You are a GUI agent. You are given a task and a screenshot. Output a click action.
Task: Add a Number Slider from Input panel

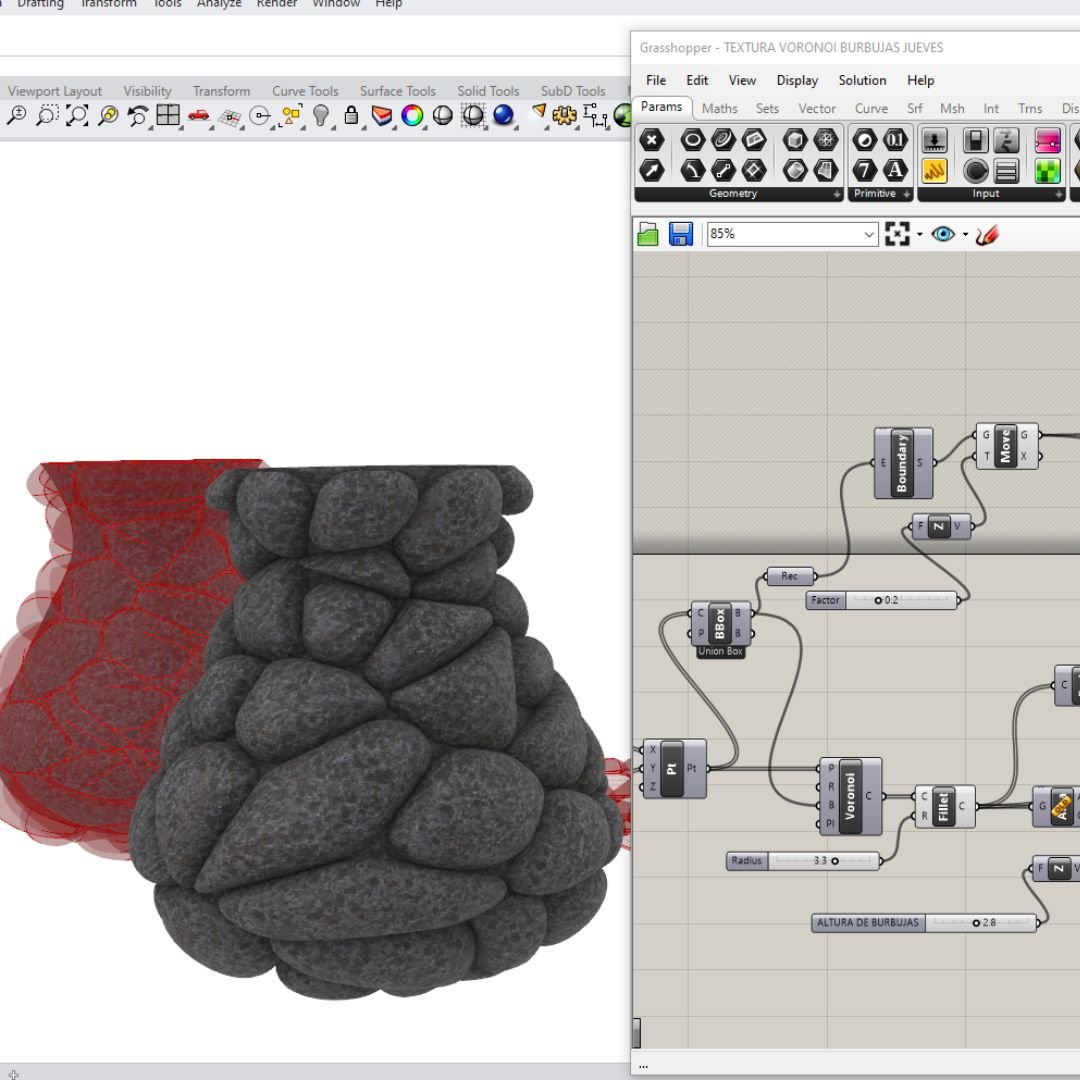pyautogui.click(x=934, y=141)
